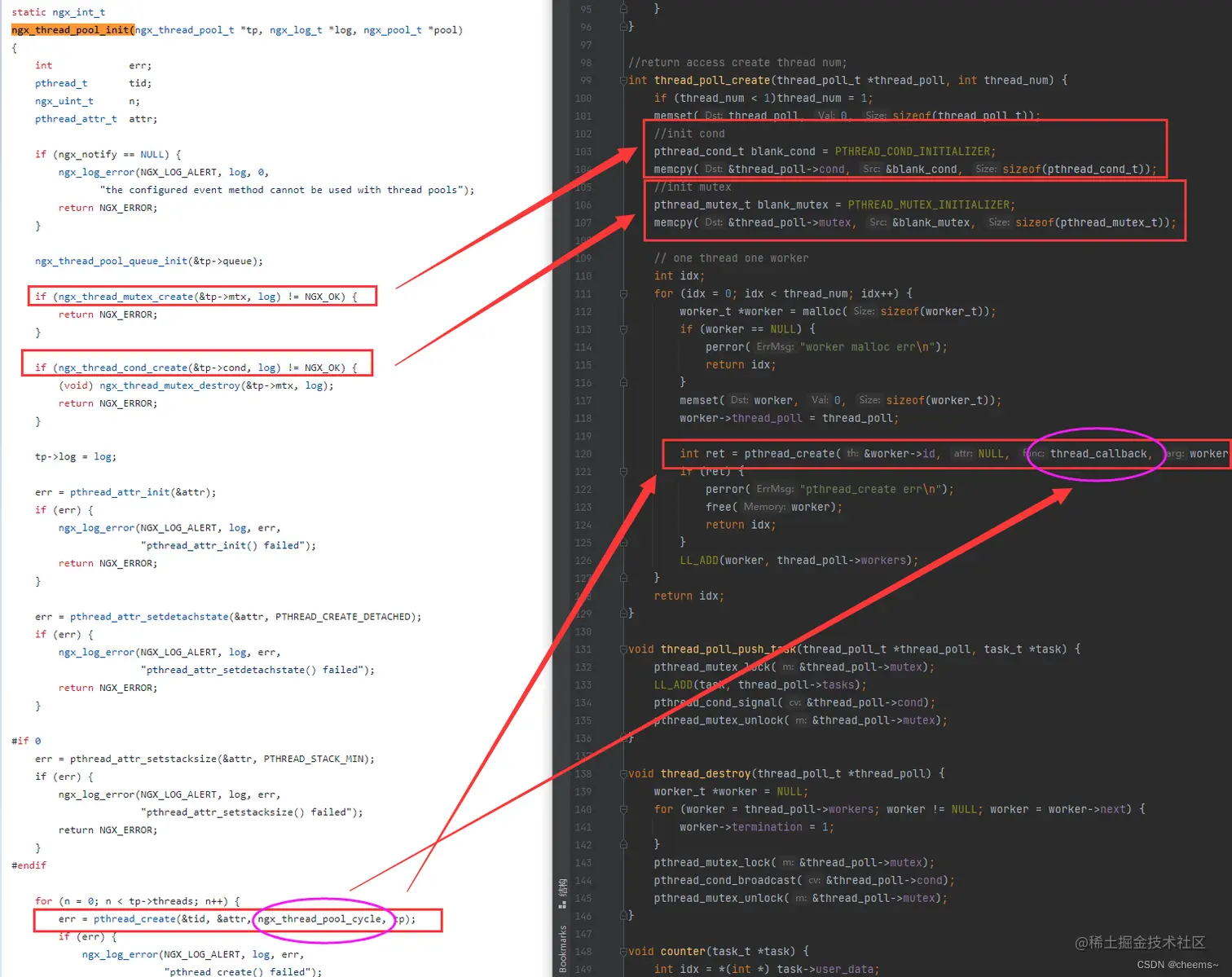Click line number 144 in the gutter
1232x977 pixels.
point(583,880)
